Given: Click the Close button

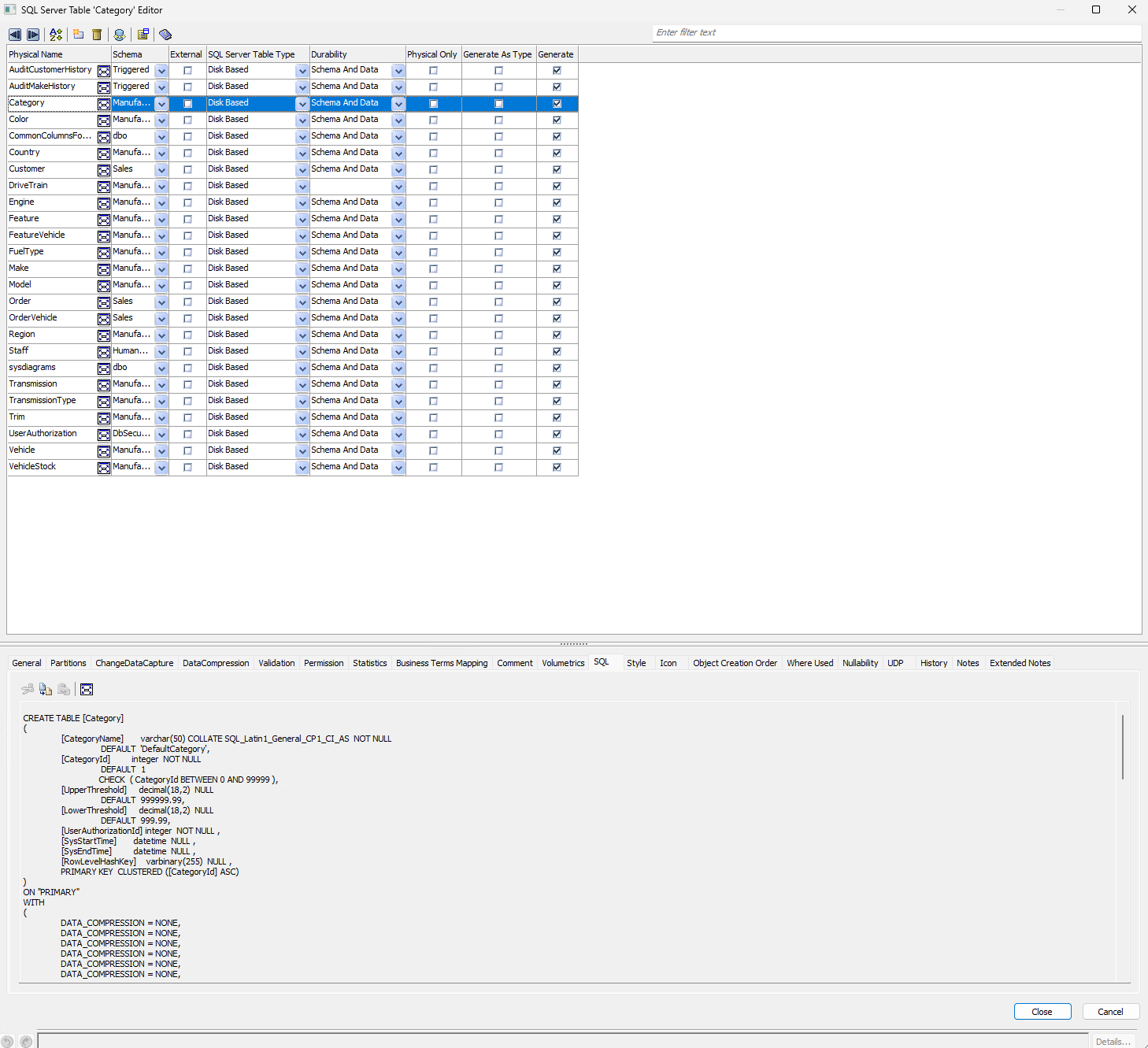Looking at the screenshot, I should click(x=1042, y=1012).
